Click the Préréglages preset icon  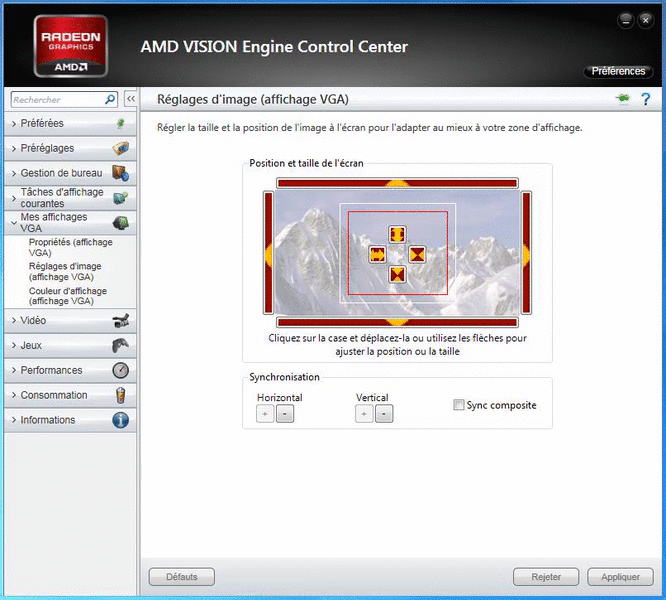121,148
